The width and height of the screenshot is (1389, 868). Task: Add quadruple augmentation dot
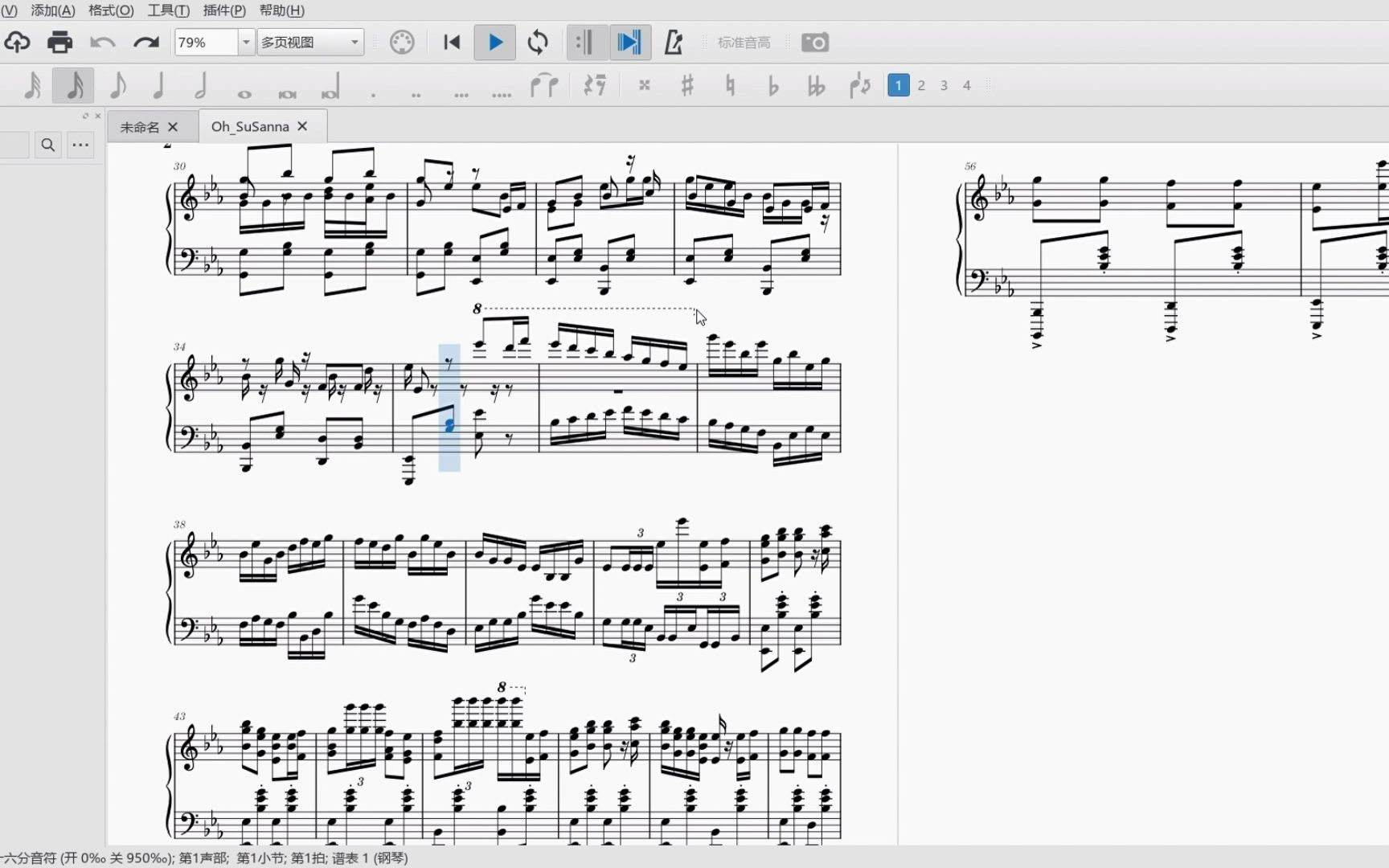coord(502,93)
